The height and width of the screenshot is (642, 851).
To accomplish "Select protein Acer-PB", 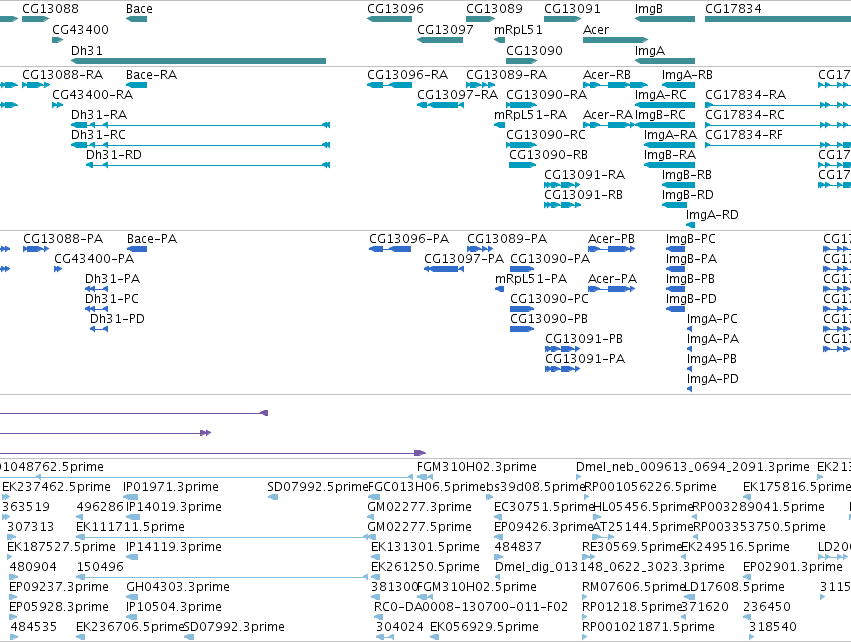I will point(612,249).
